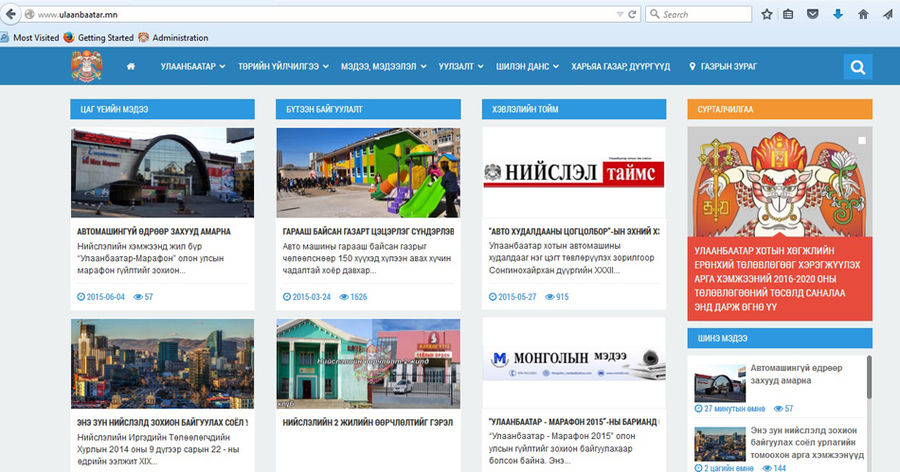Click the Ulaanbaatar city emblem logo
Image resolution: width=900 pixels, height=472 pixels.
pyautogui.click(x=86, y=67)
